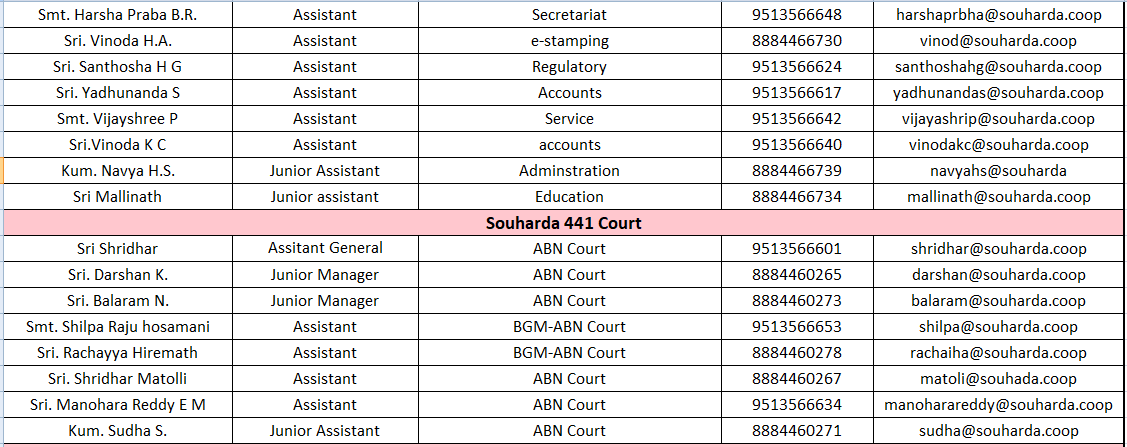The image size is (1127, 447).
Task: Click the Regulatory department cell
Action: pos(569,67)
